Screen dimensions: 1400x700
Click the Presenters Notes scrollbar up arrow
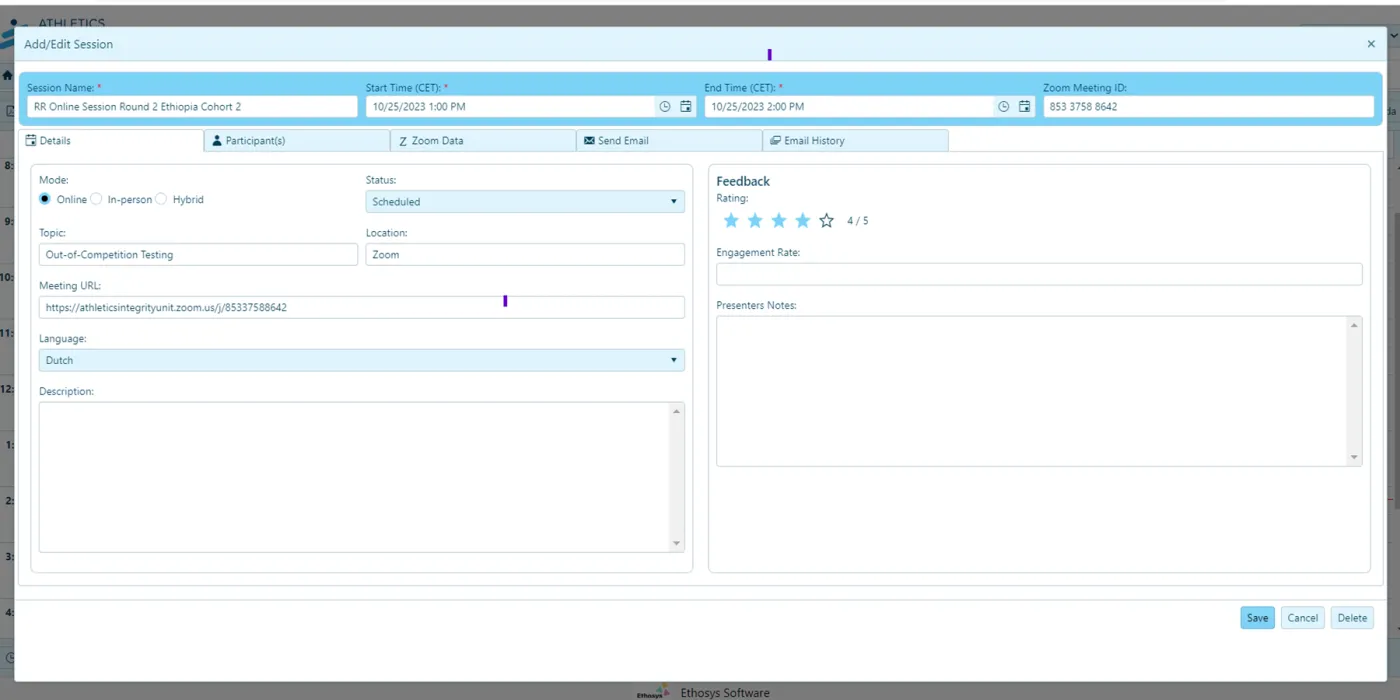click(1355, 325)
